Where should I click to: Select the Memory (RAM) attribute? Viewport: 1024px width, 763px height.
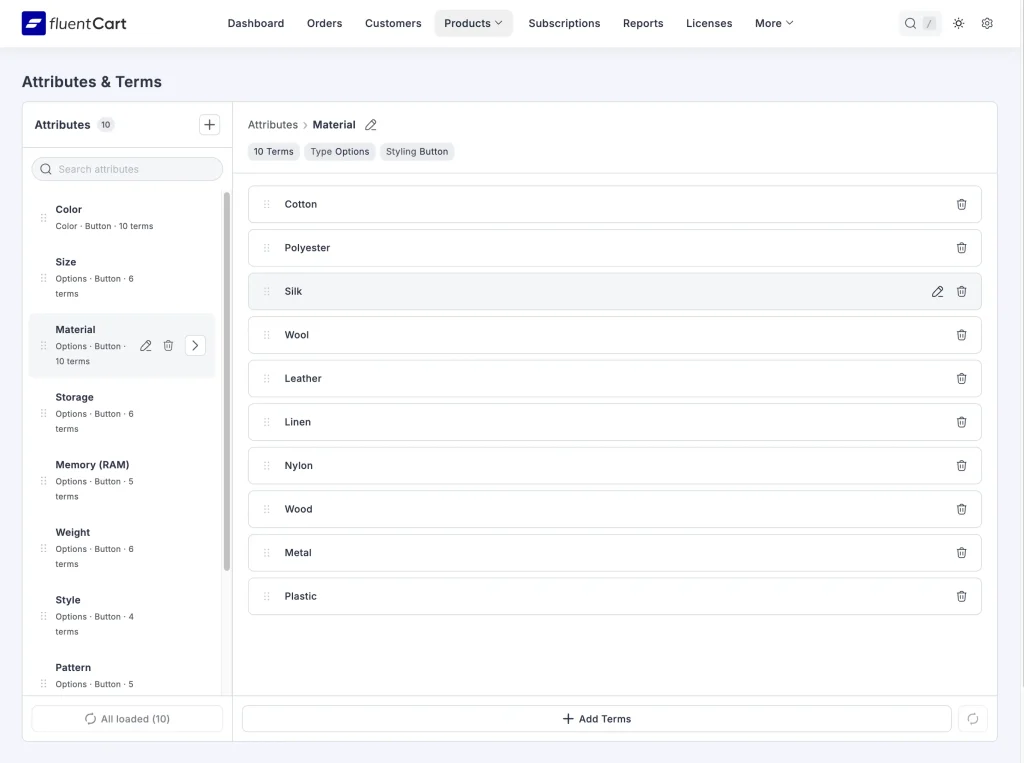point(122,480)
